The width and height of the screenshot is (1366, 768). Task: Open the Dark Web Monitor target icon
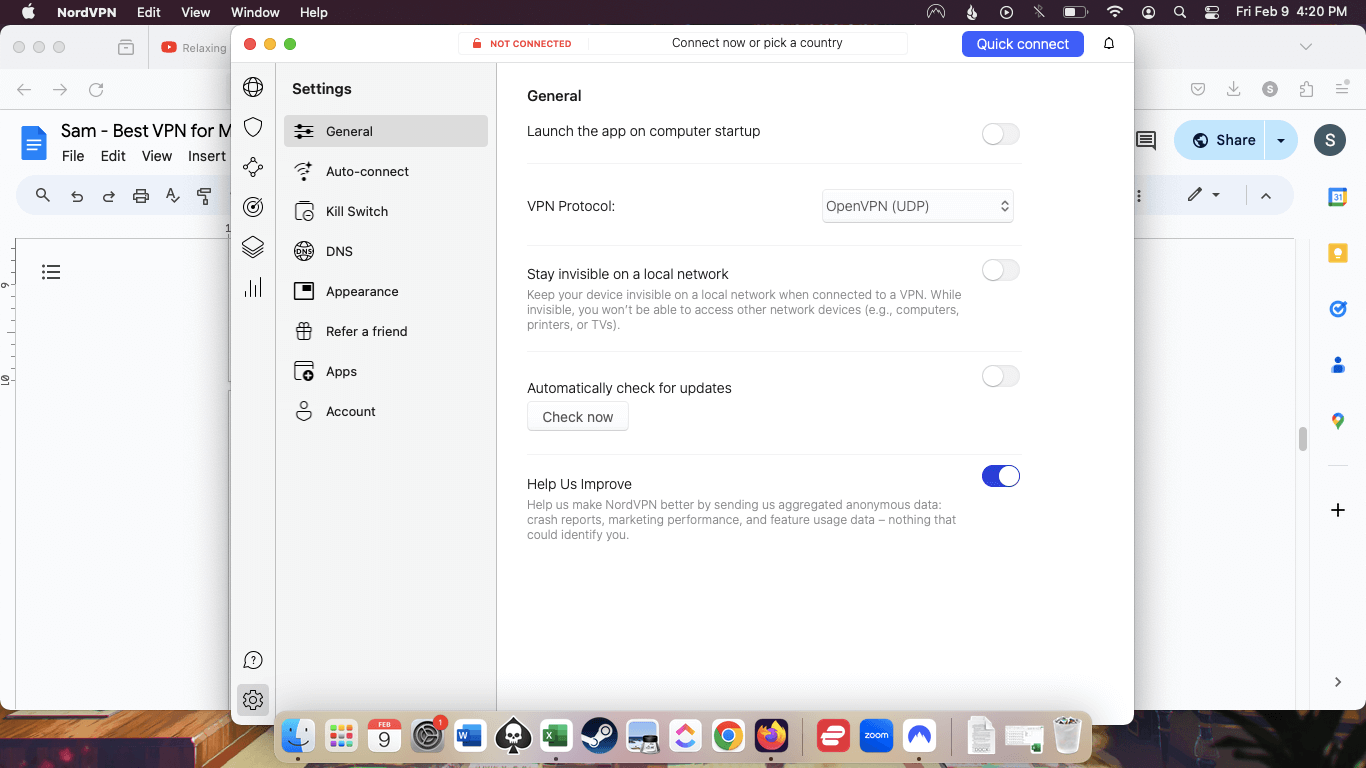coord(253,207)
